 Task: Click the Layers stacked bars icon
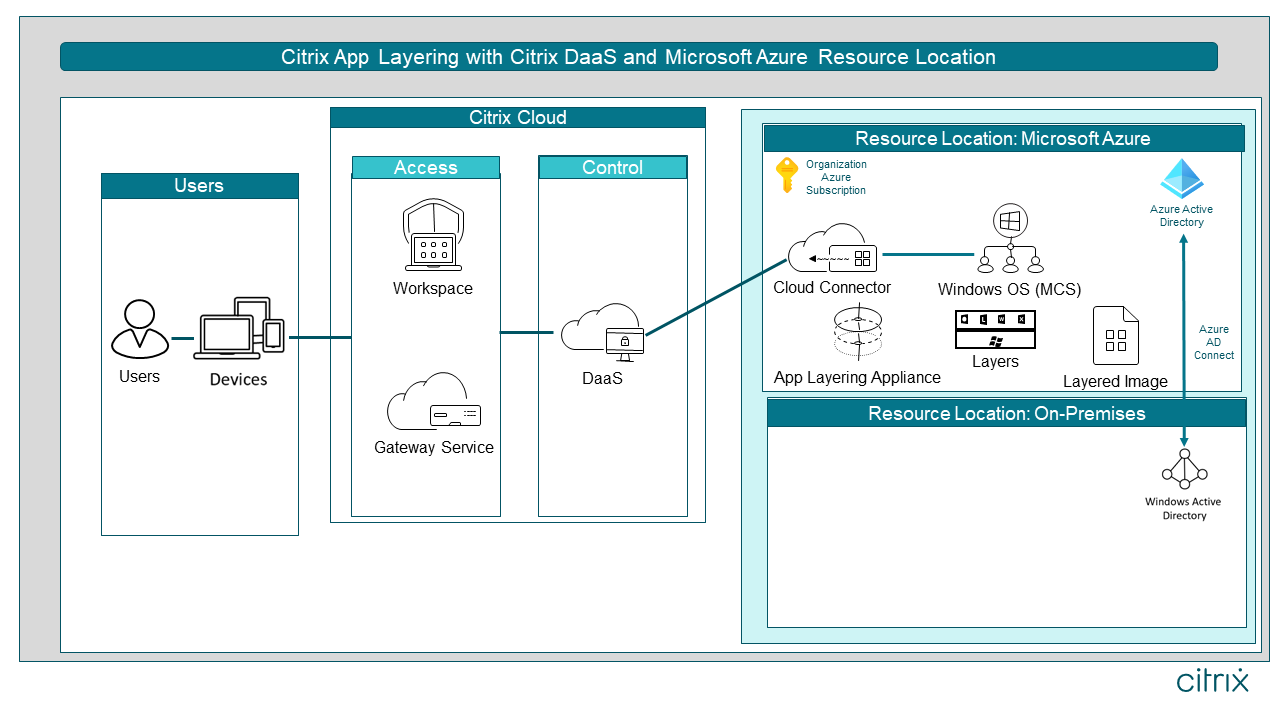pos(995,329)
